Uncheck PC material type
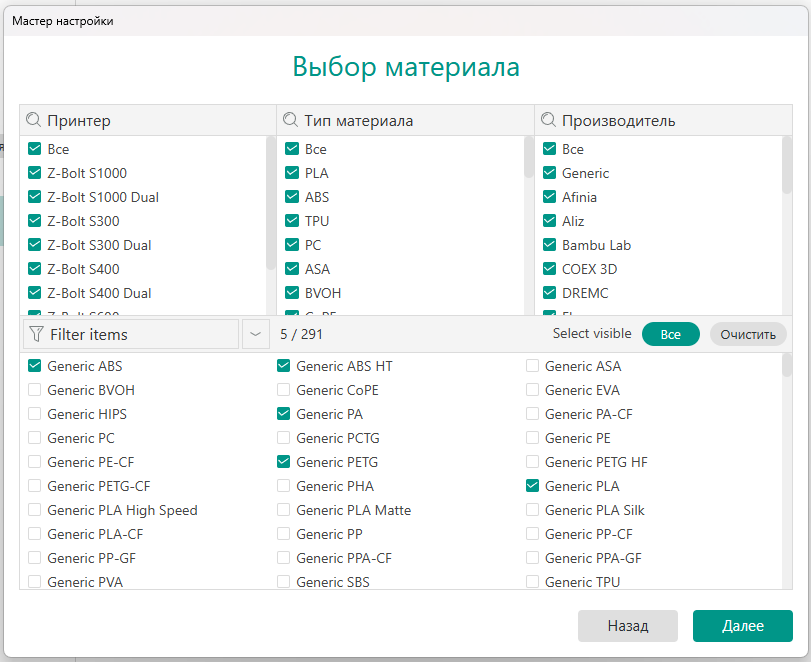The width and height of the screenshot is (811, 662). coord(292,245)
